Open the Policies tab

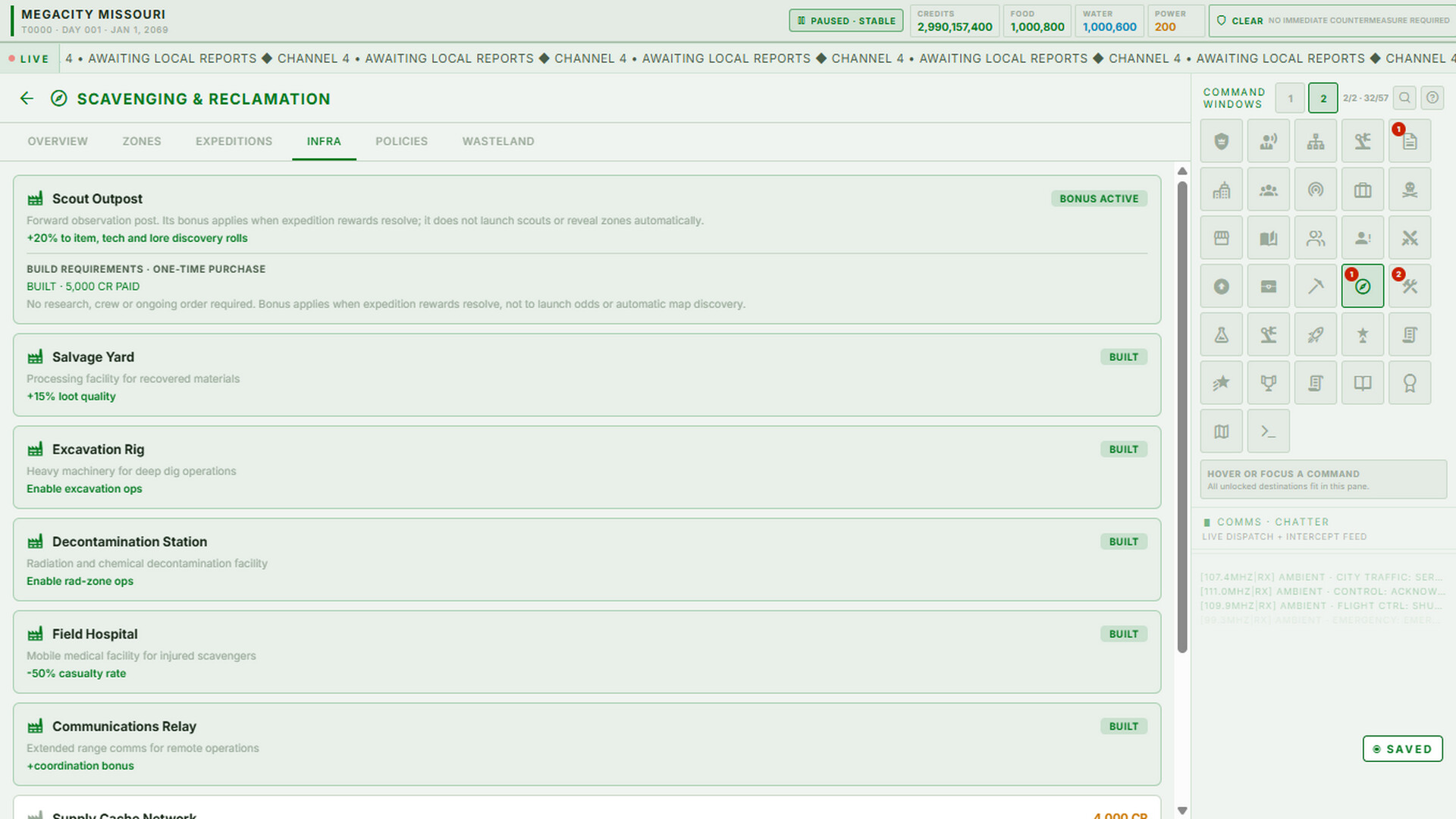401,142
